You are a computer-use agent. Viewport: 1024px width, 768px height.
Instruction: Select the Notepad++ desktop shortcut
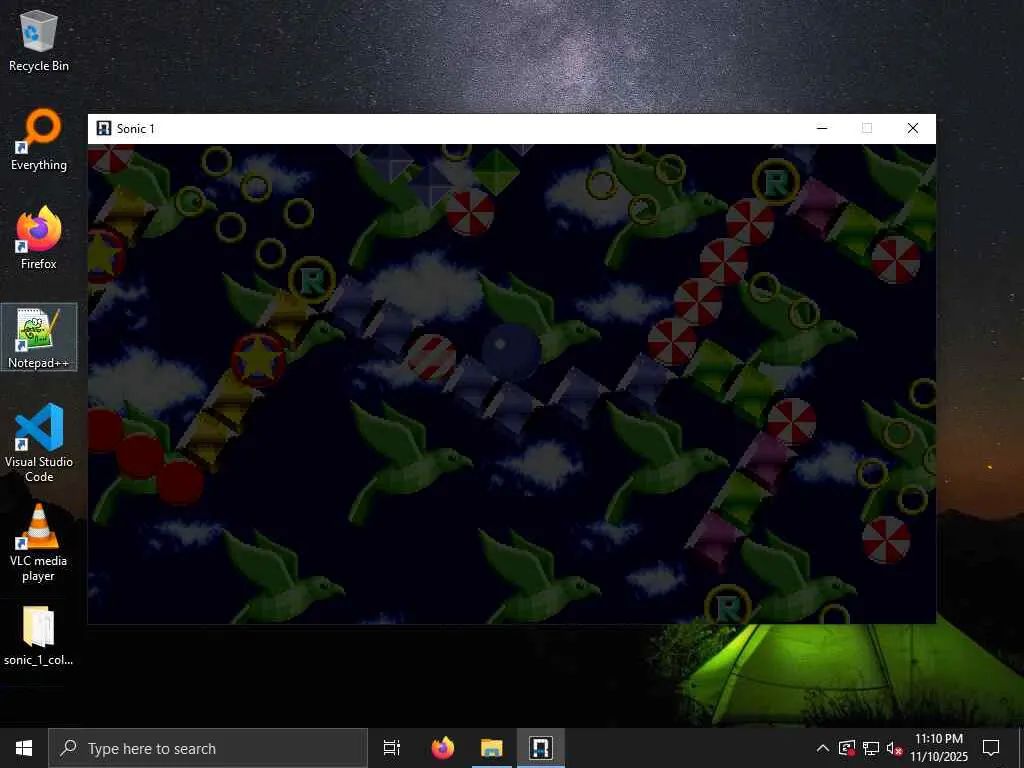(x=39, y=338)
